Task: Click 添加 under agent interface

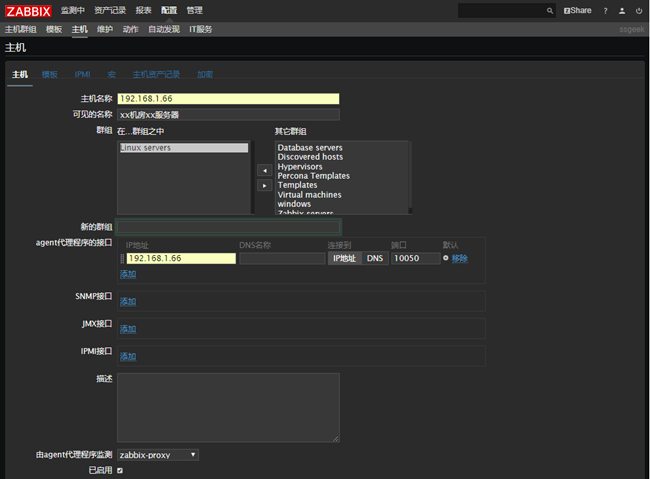Action: point(128,274)
